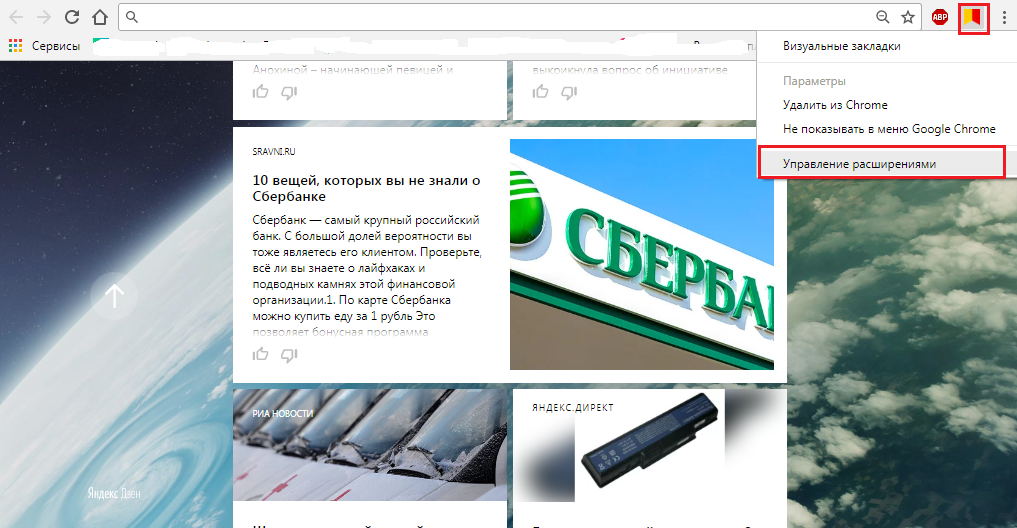Screen dimensions: 1017x528
Task: Click the Visual Bookmarks extension icon
Action: click(x=972, y=18)
